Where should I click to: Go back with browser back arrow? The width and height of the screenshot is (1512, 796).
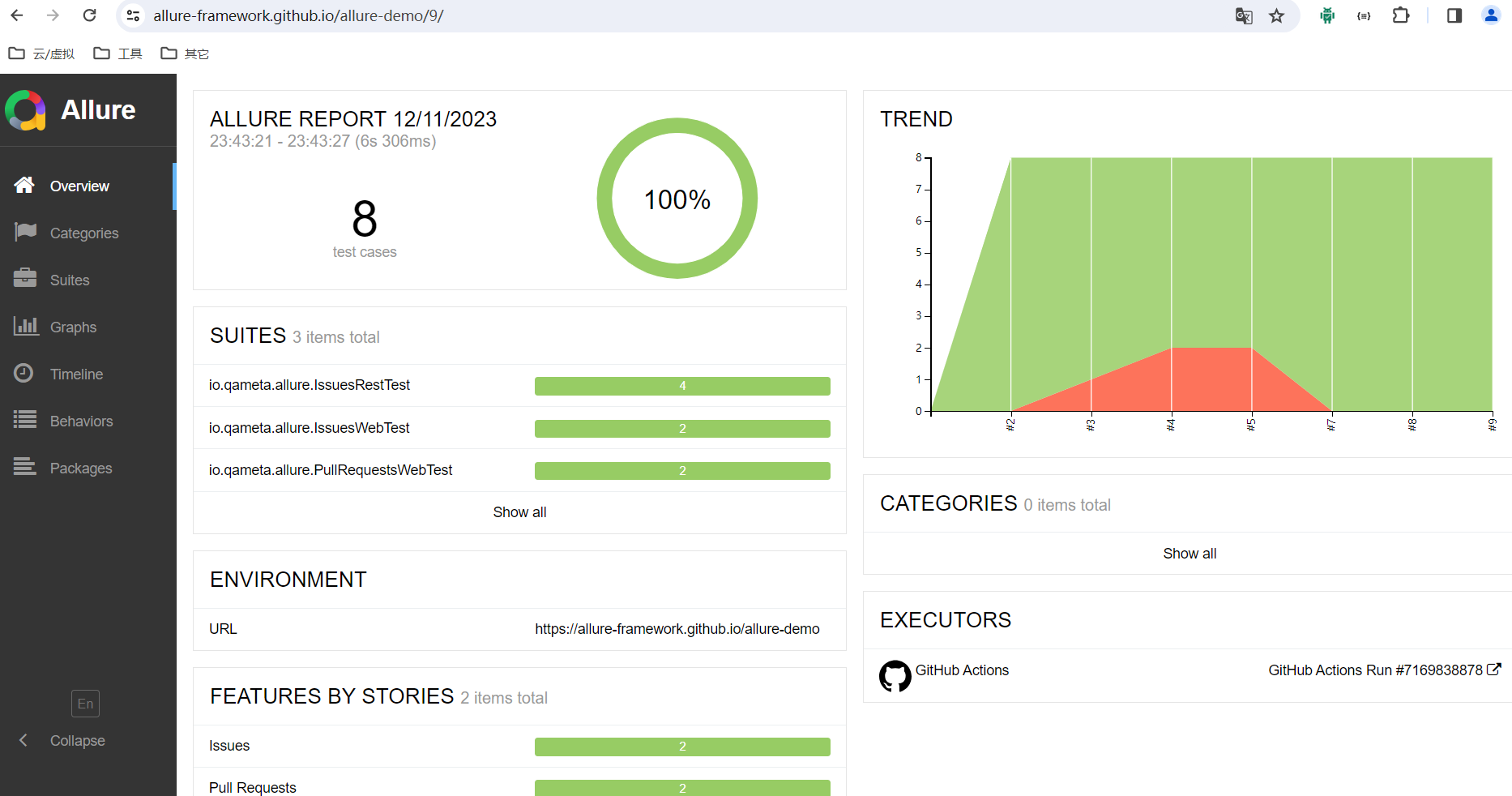click(x=17, y=15)
